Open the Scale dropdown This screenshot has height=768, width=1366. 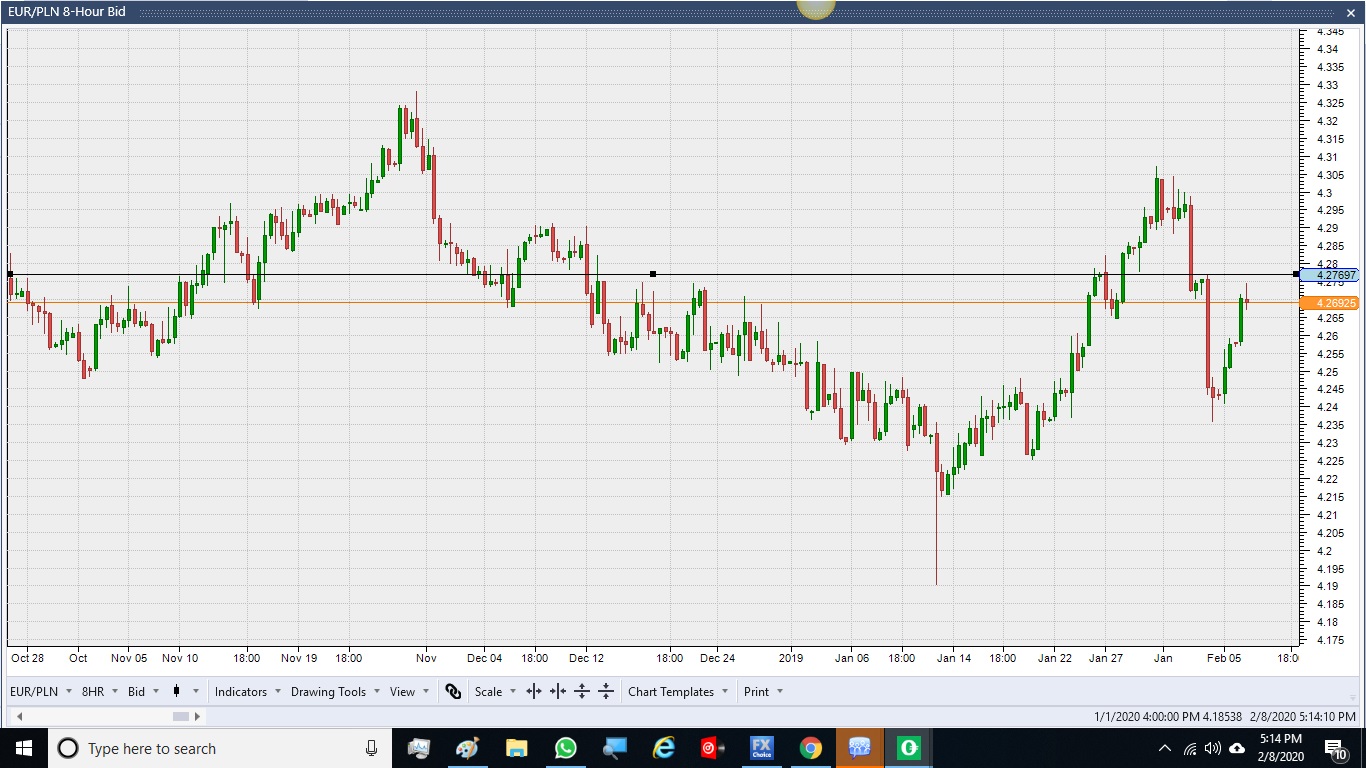tap(496, 691)
